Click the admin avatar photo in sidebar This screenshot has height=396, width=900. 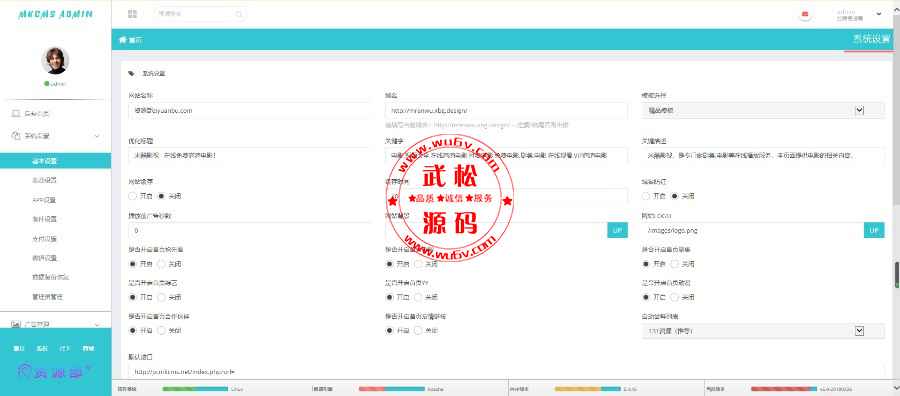55,60
